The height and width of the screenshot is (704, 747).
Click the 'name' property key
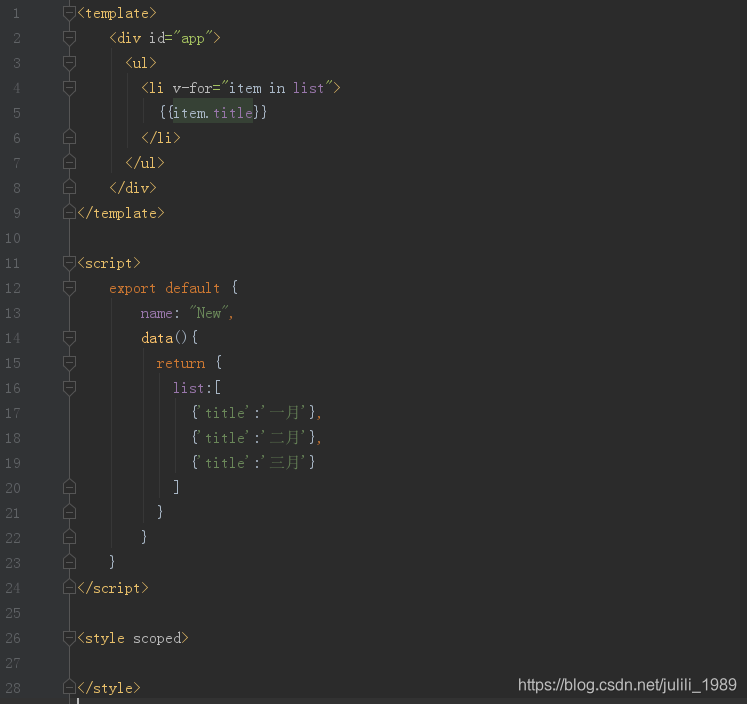pyautogui.click(x=157, y=313)
